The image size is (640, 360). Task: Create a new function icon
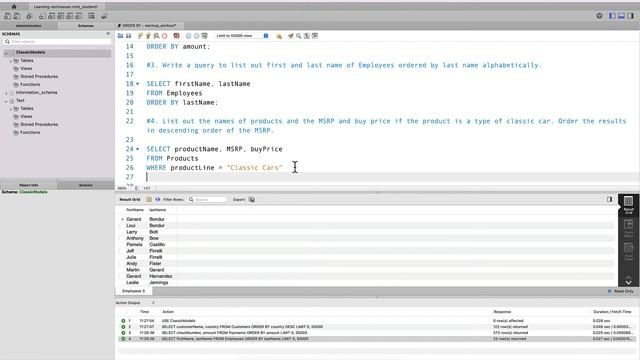(79, 16)
